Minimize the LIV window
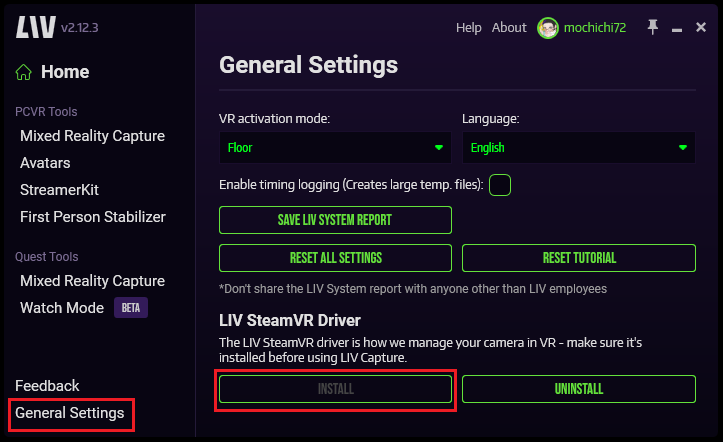723x442 pixels. (677, 27)
